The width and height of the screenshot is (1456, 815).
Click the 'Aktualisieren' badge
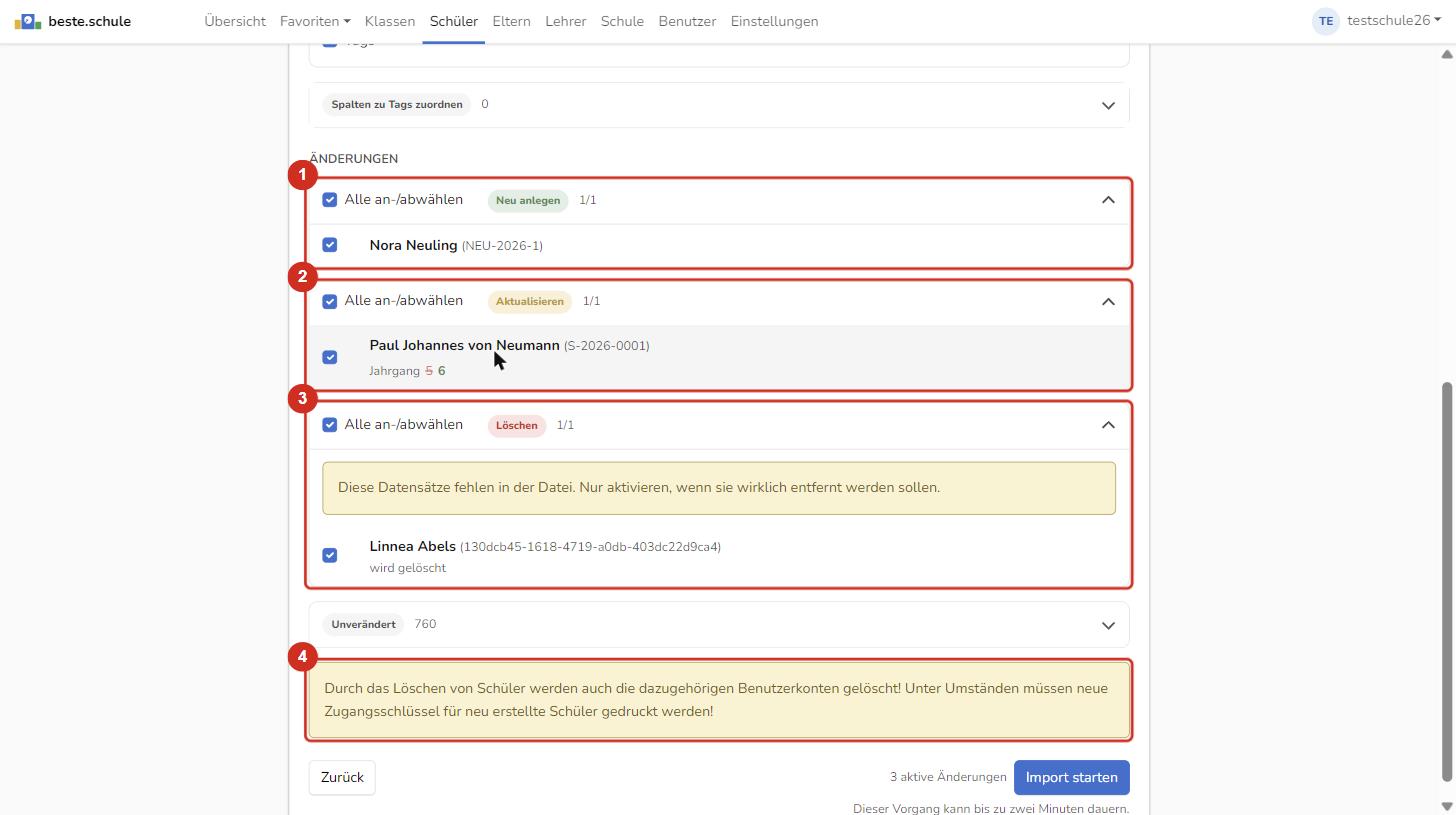[x=530, y=301]
